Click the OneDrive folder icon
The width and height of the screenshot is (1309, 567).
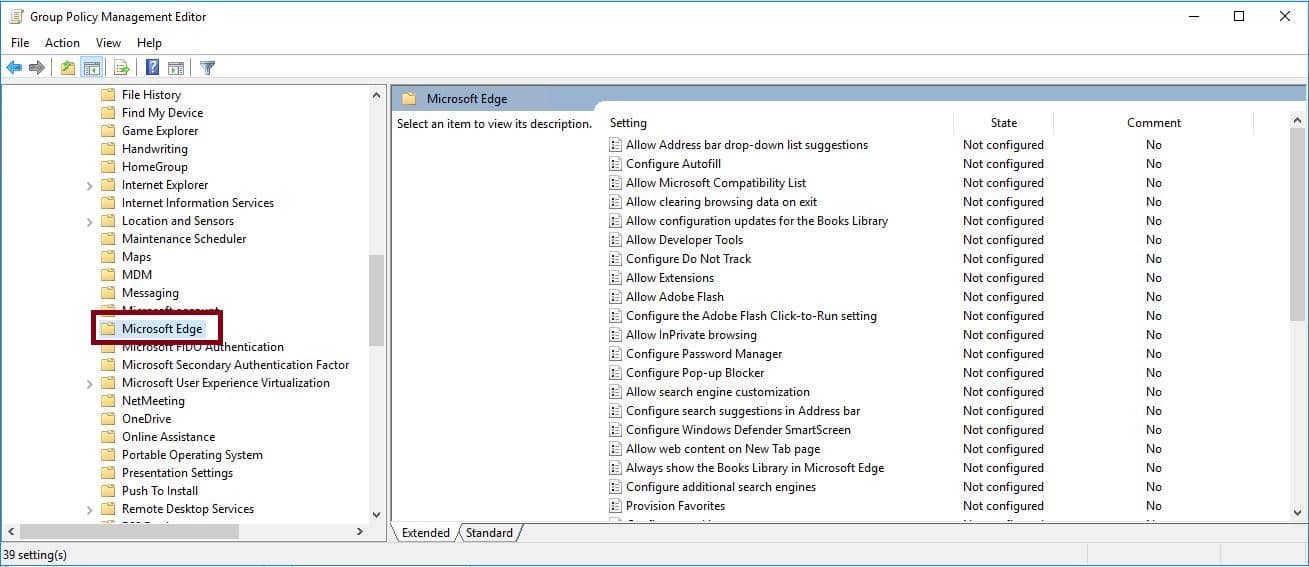108,419
